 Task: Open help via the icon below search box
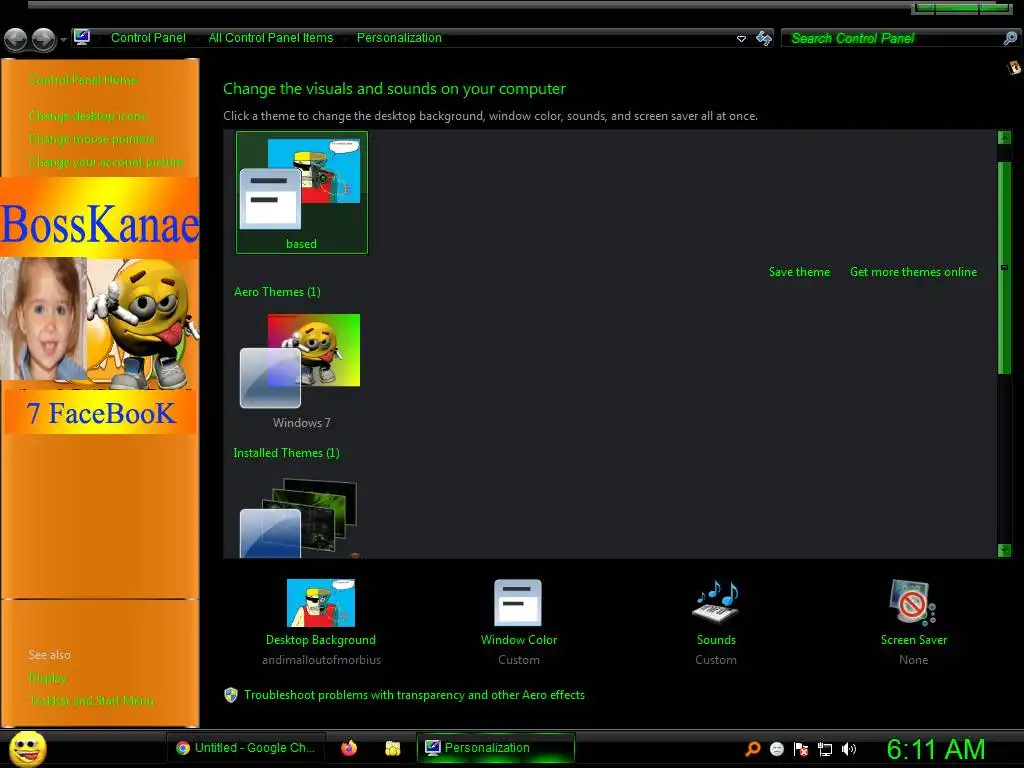click(1014, 67)
